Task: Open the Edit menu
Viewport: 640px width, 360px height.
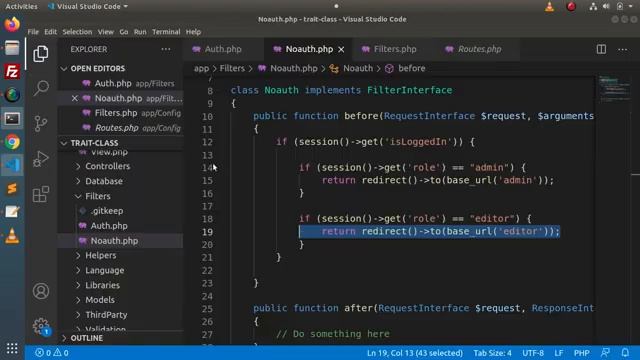Action: (51, 32)
